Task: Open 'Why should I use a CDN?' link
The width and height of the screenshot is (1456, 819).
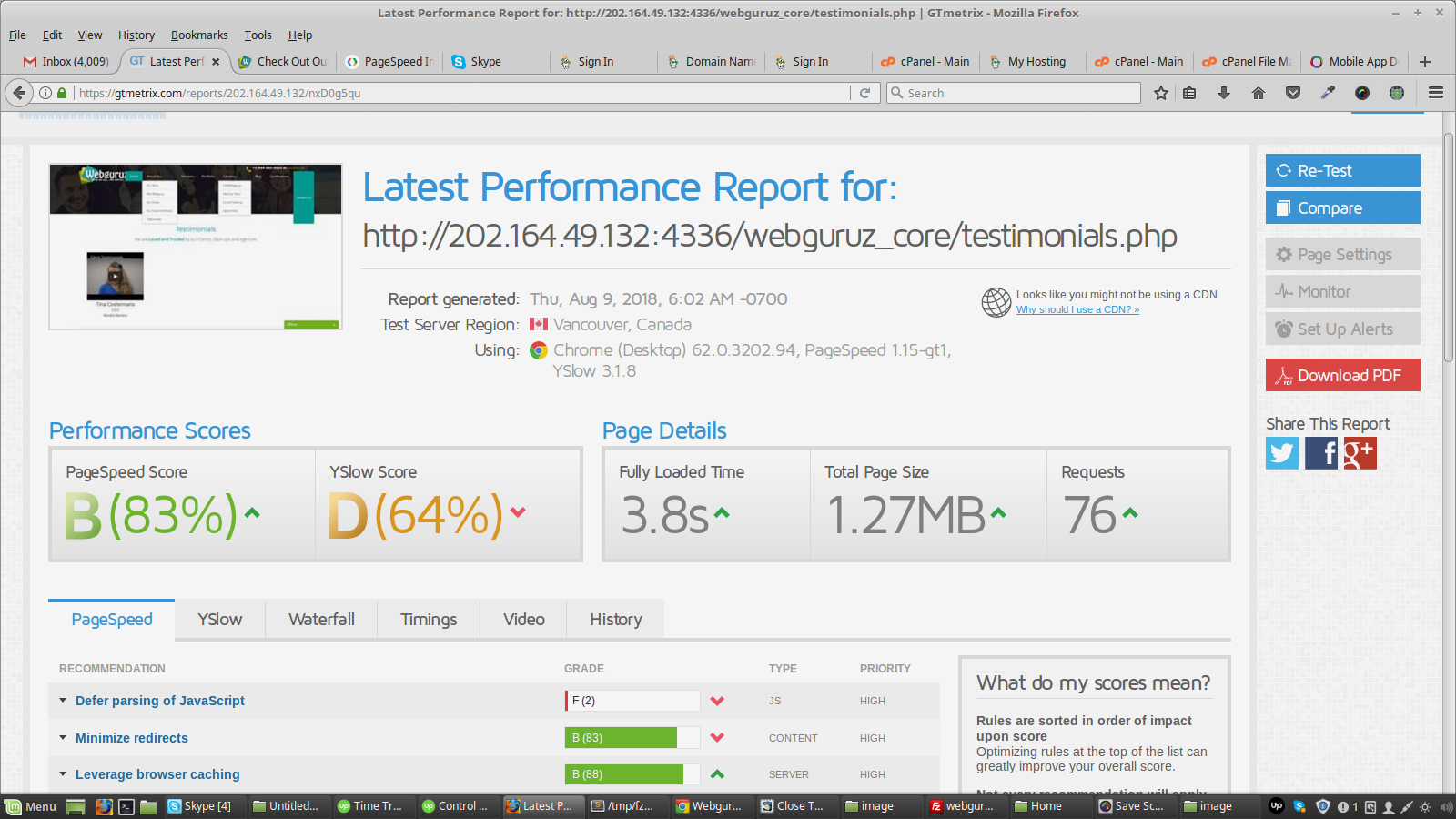Action: tap(1077, 309)
